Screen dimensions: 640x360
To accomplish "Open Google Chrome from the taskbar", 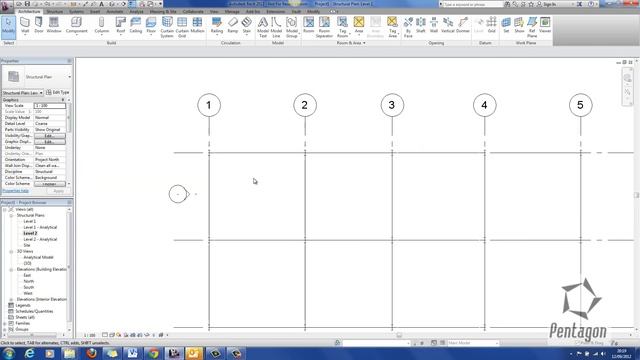I will click(x=153, y=353).
